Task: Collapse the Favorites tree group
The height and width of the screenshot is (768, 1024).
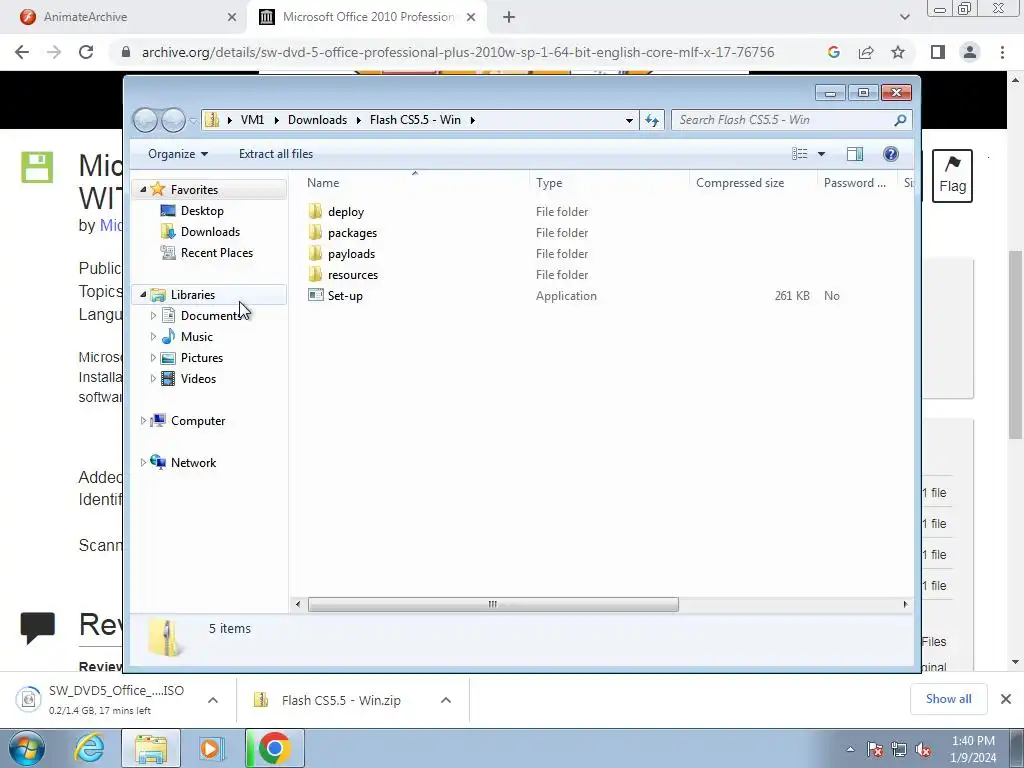Action: [x=143, y=189]
